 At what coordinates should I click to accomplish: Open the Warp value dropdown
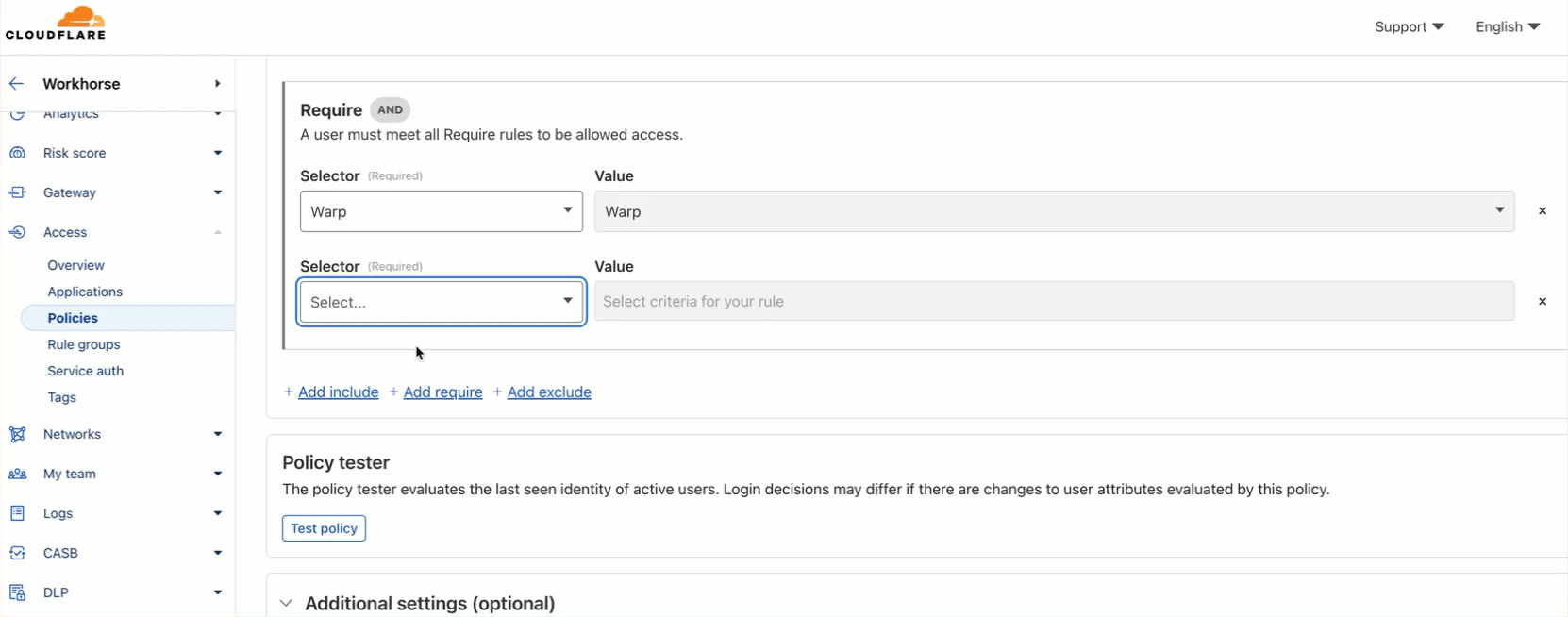pyautogui.click(x=1054, y=211)
